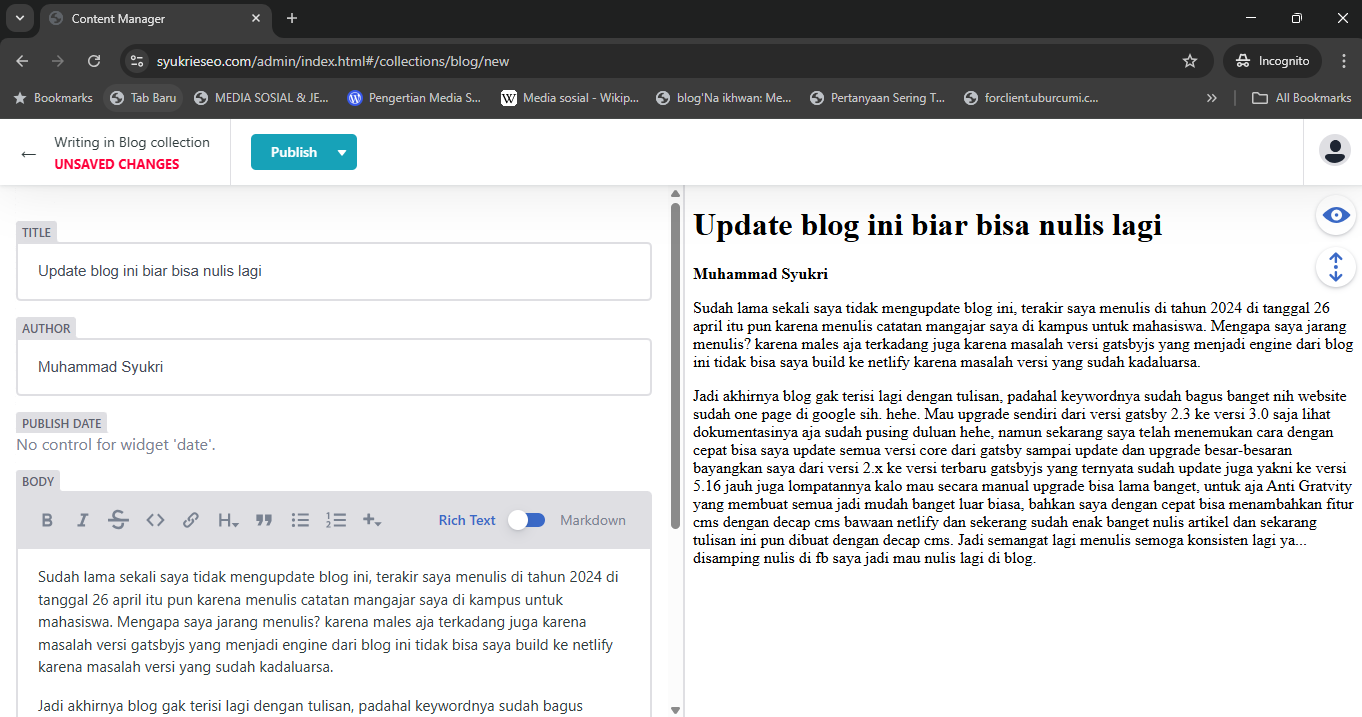1362x717 pixels.
Task: Click inside the Title input field
Action: click(x=334, y=271)
